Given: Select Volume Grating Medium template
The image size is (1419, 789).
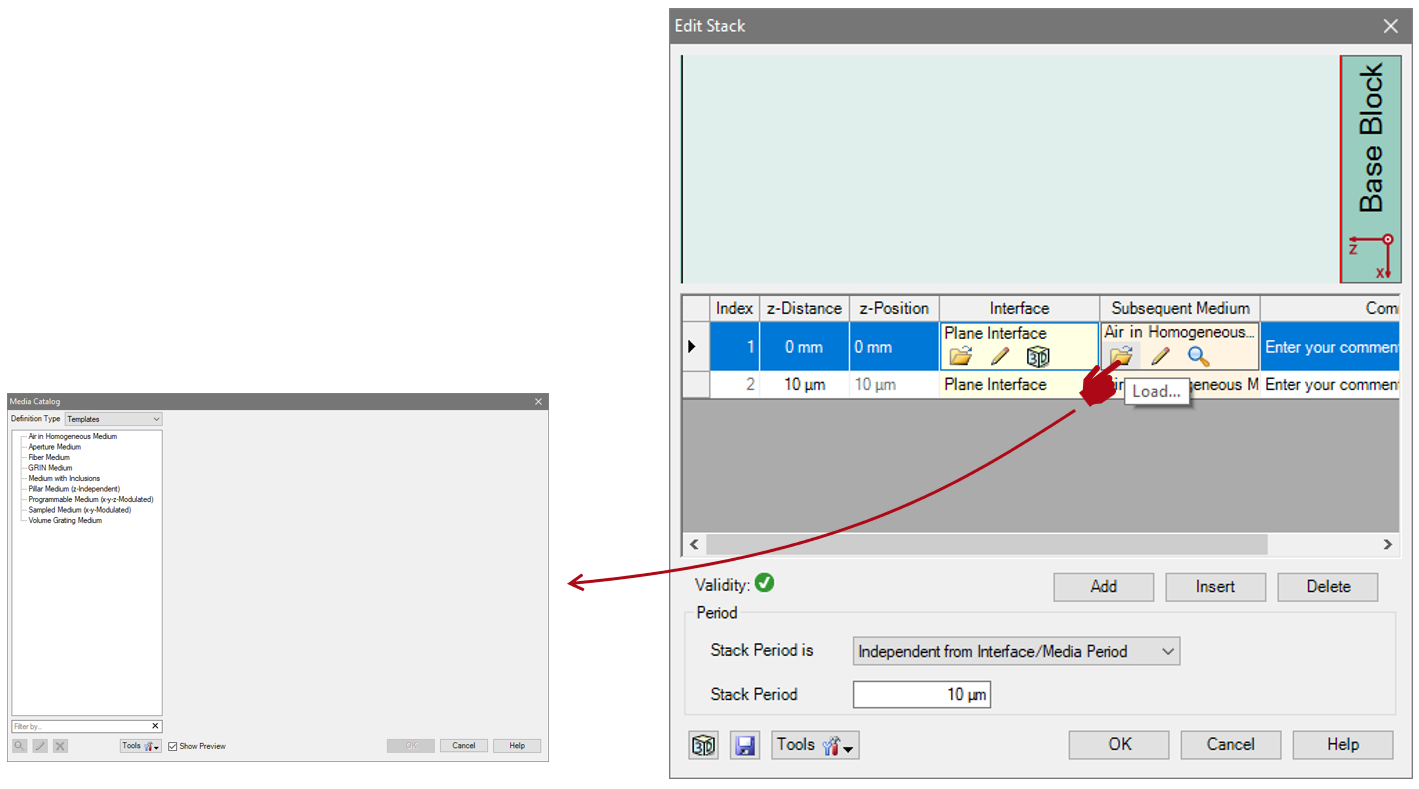Looking at the screenshot, I should pos(65,520).
